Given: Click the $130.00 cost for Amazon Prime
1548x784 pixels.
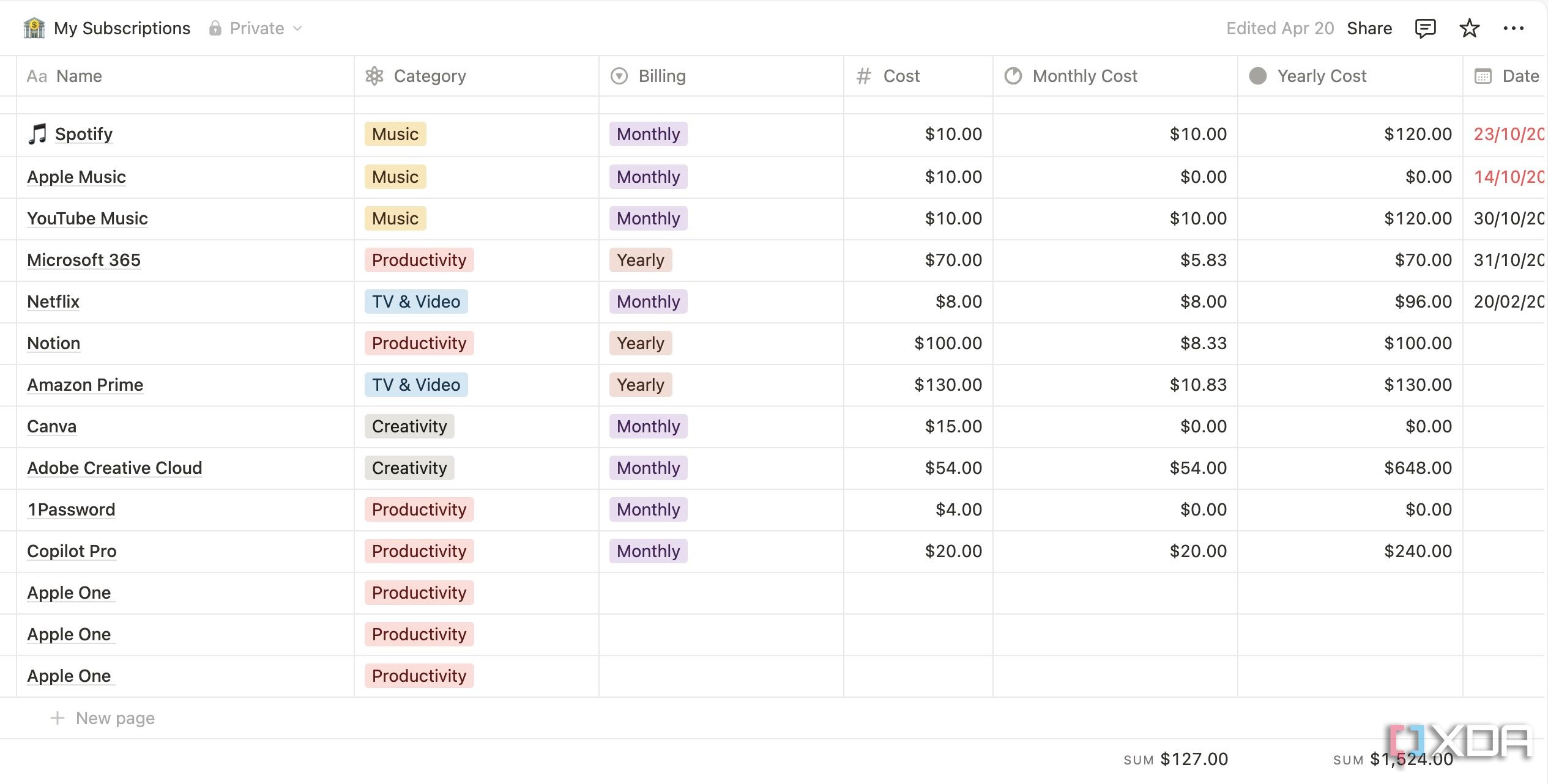Looking at the screenshot, I should coord(948,385).
